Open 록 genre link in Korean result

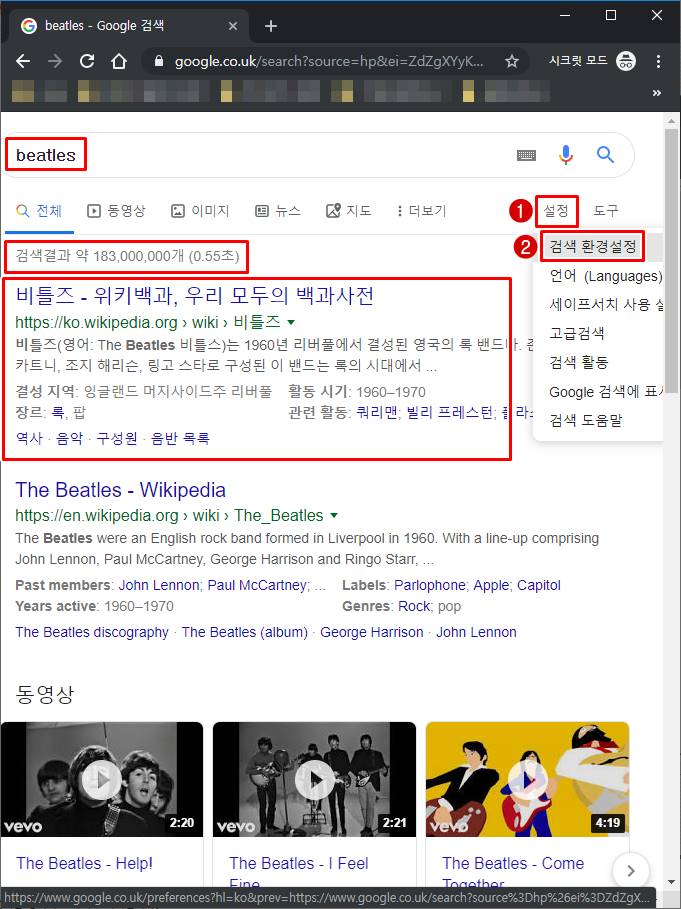[x=58, y=413]
